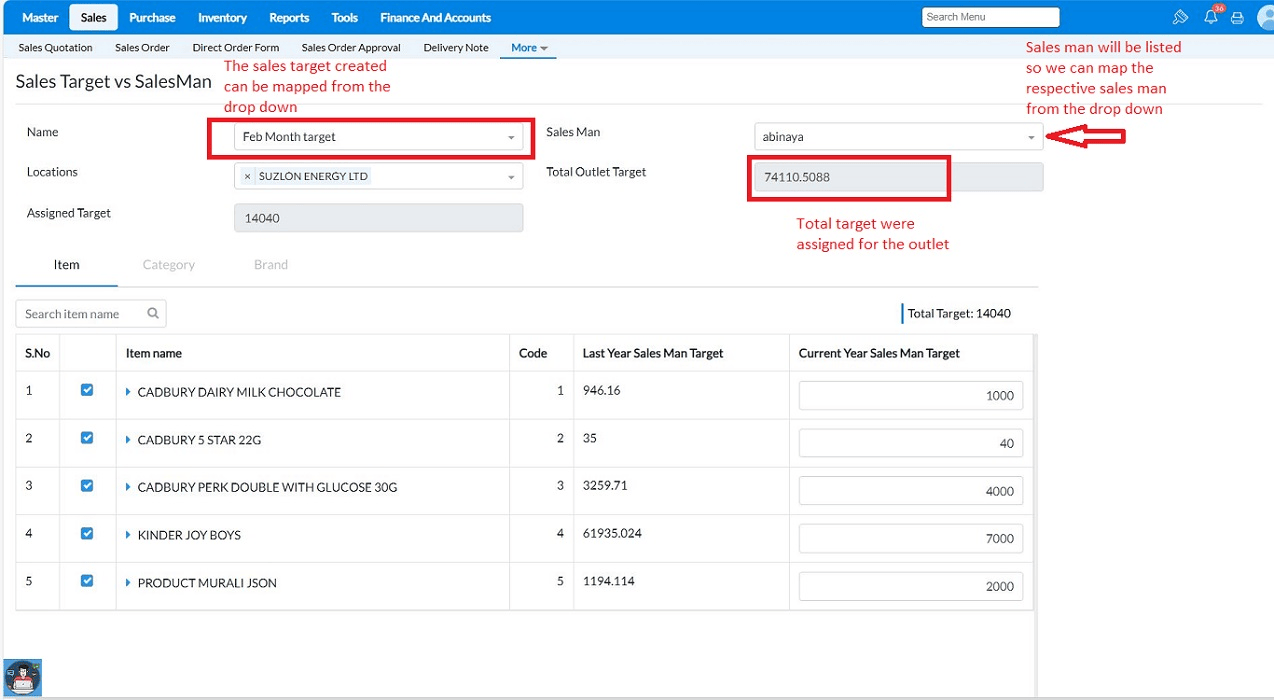Click the search magnifier in item search
This screenshot has width=1274, height=700.
point(153,314)
